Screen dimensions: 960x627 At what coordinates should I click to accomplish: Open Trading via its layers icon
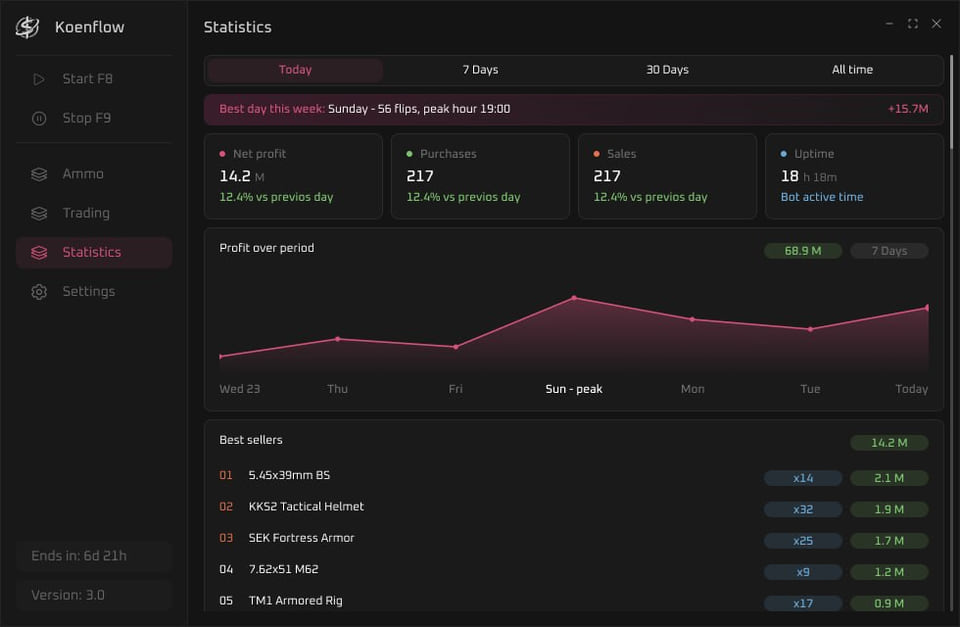click(39, 214)
